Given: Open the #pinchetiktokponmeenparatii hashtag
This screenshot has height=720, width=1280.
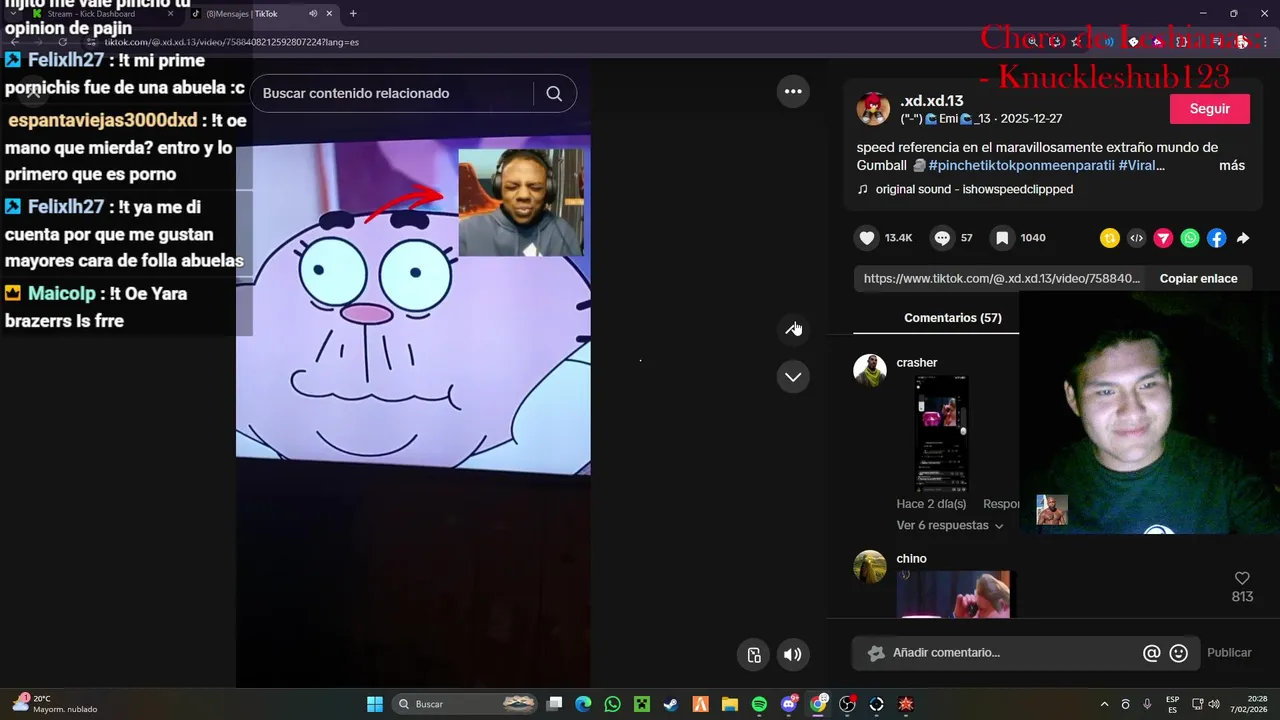Looking at the screenshot, I should coord(1021,165).
